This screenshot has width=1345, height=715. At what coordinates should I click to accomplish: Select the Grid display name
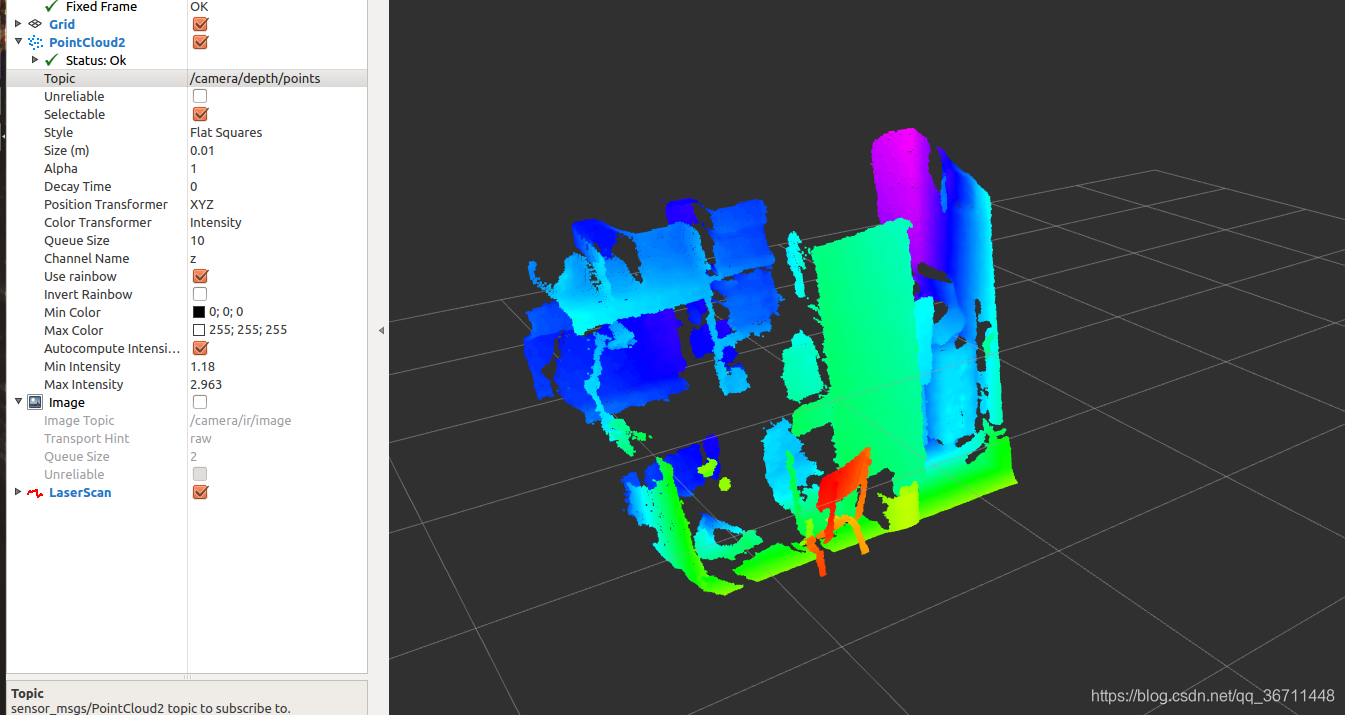(x=62, y=24)
